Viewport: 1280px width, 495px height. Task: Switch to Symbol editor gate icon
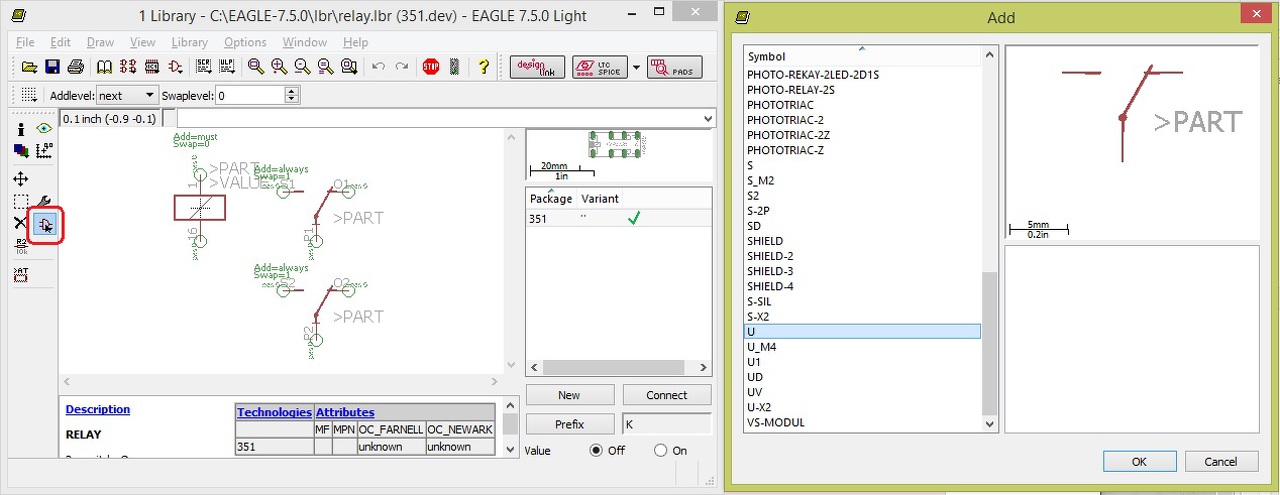click(176, 67)
